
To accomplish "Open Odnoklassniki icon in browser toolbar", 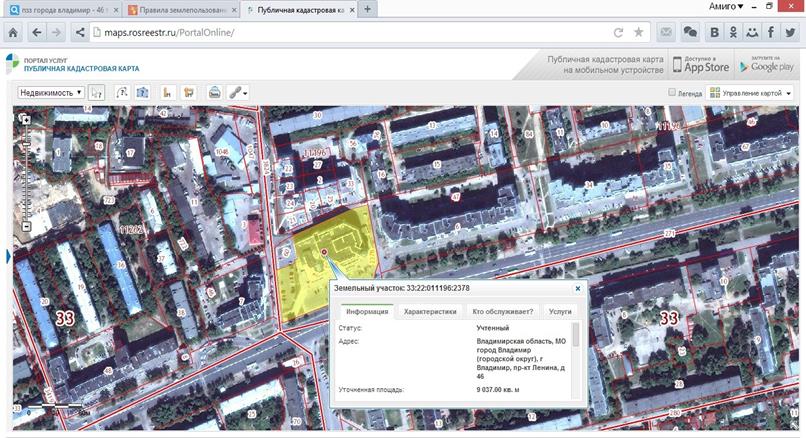I will point(734,32).
